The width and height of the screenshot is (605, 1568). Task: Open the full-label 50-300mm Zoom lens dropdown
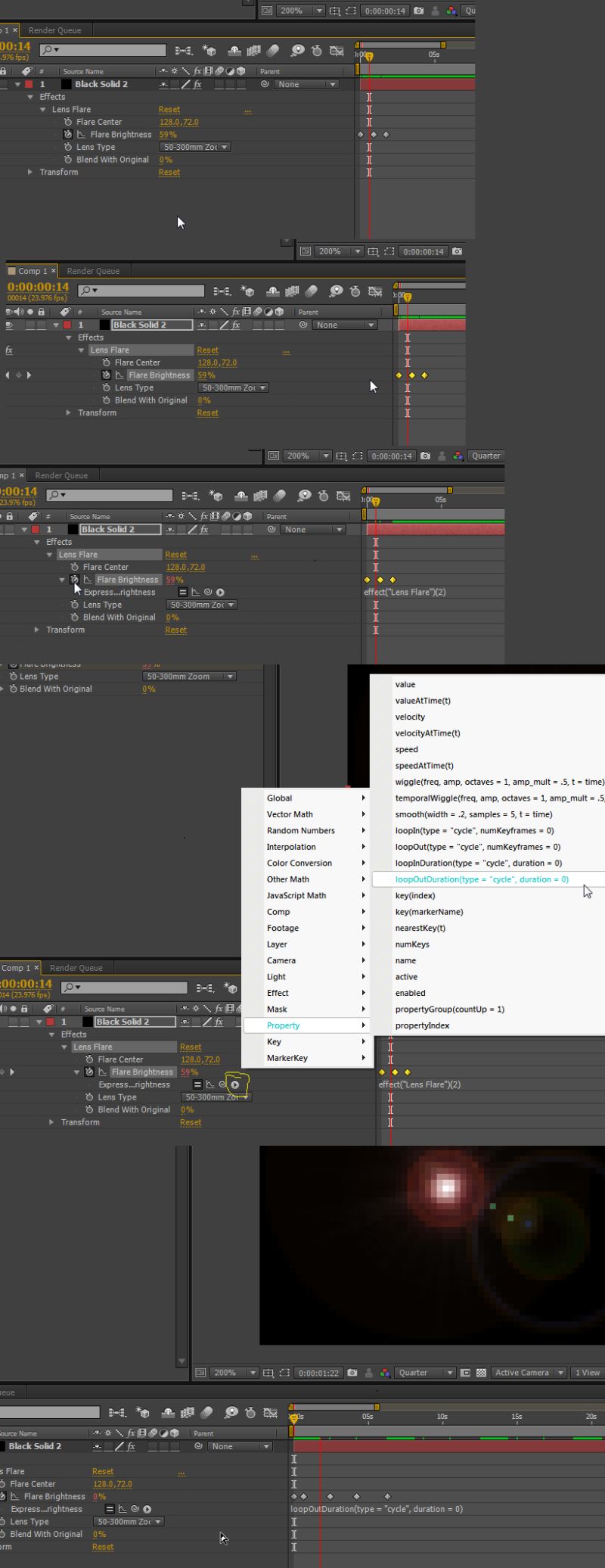[189, 677]
